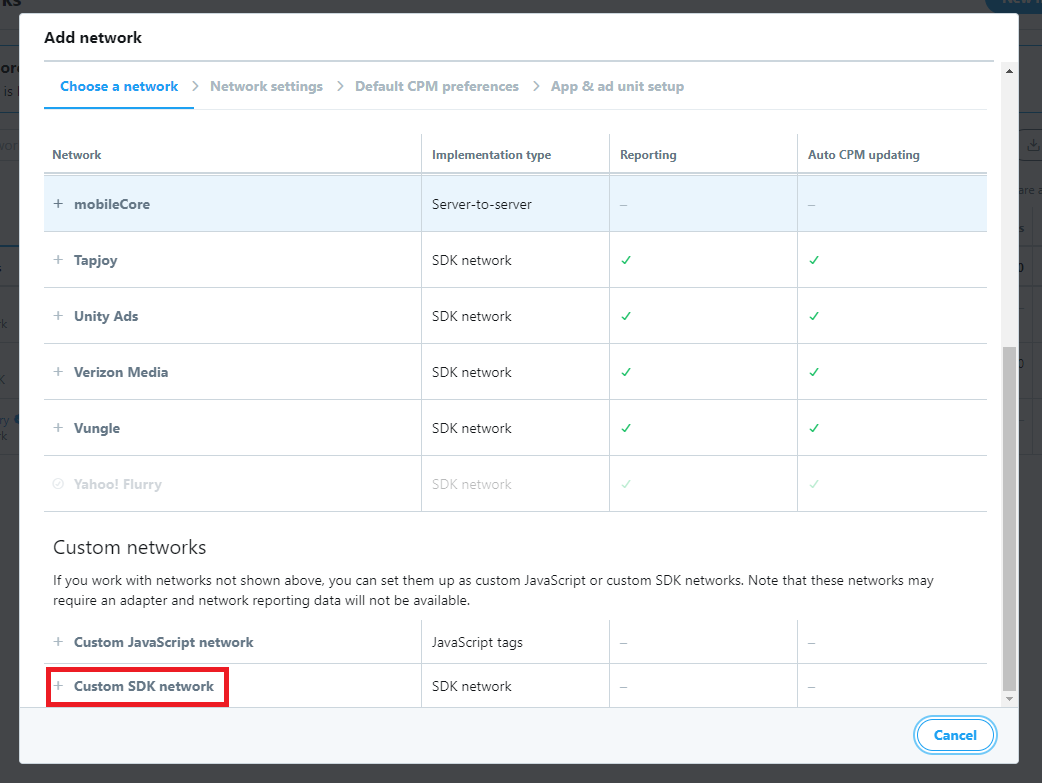This screenshot has height=783, width=1042.
Task: Open the Default CPM preferences step
Action: point(437,86)
